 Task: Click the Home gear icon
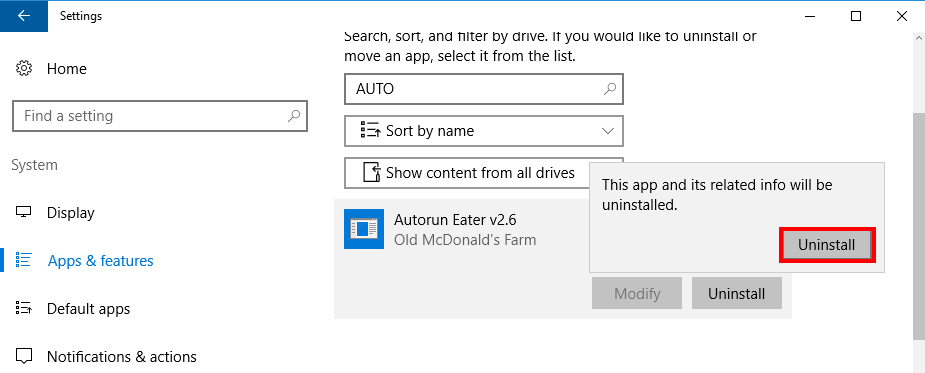(x=24, y=68)
